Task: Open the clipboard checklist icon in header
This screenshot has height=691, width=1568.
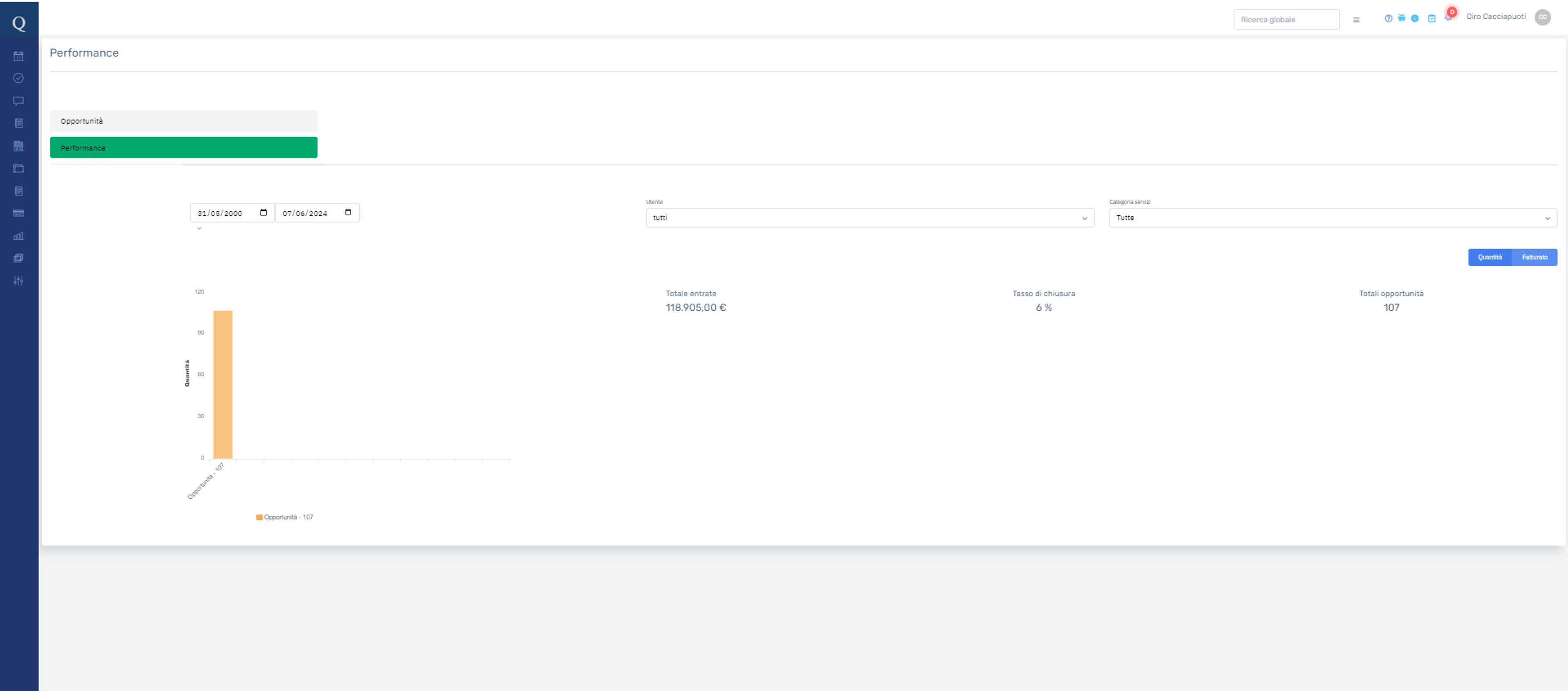Action: point(1432,18)
